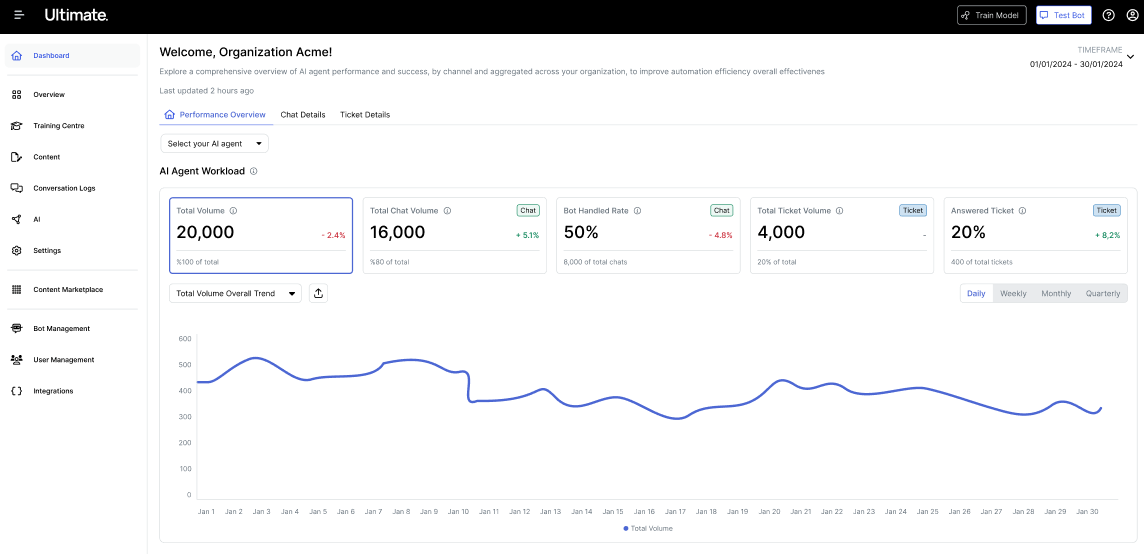The height and width of the screenshot is (554, 1144).
Task: Switch chart granularity to Quarterly
Action: point(1103,293)
